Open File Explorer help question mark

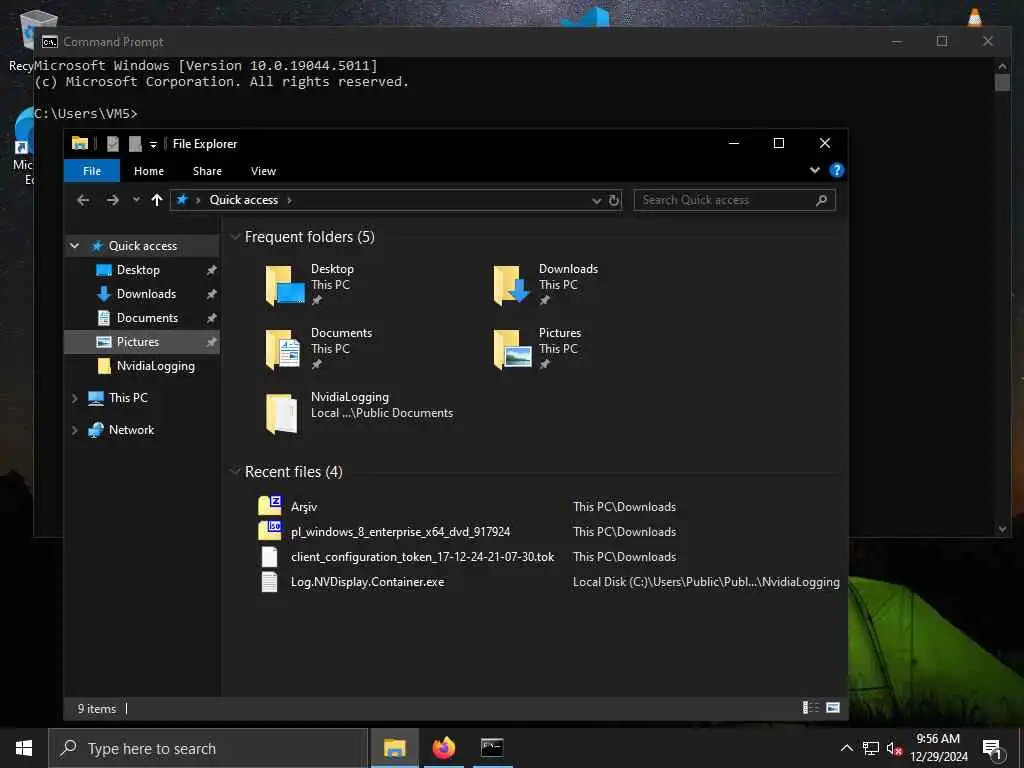[837, 170]
